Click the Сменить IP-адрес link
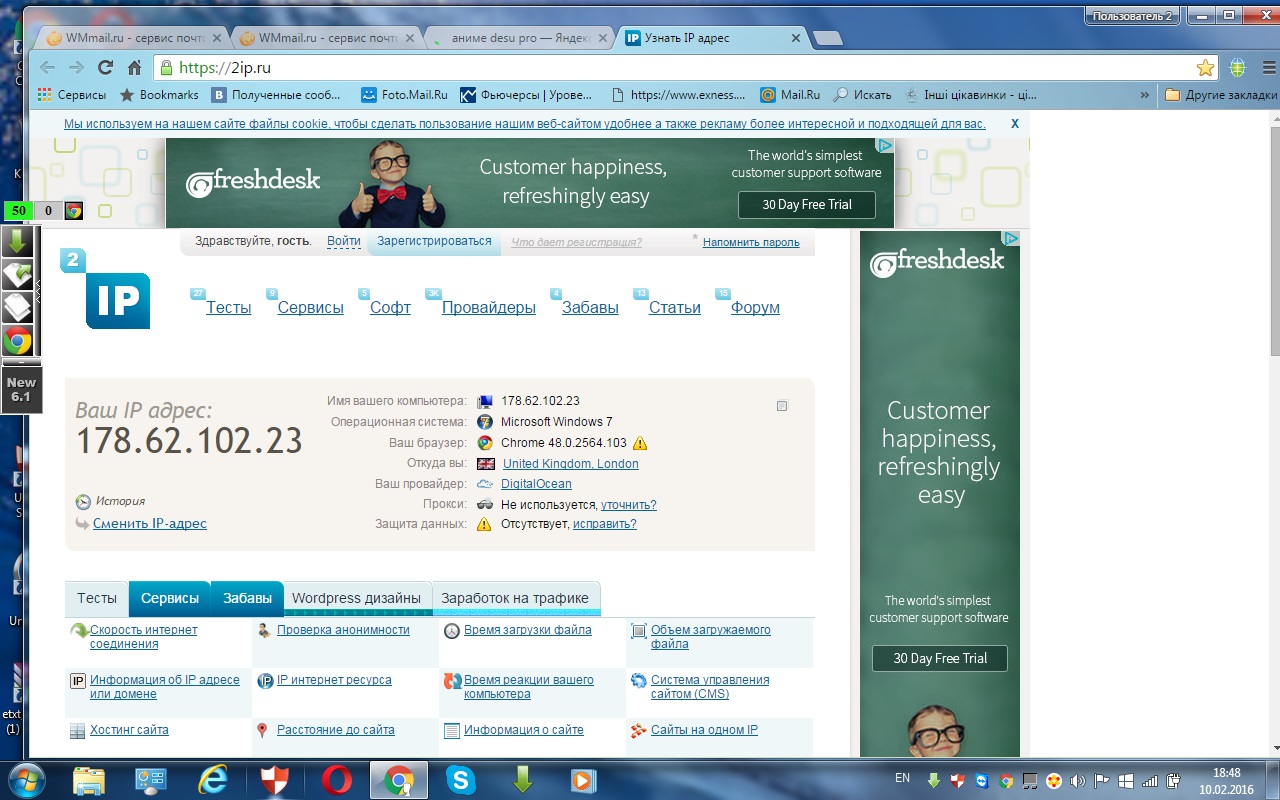Image resolution: width=1280 pixels, height=800 pixels. pyautogui.click(x=150, y=523)
